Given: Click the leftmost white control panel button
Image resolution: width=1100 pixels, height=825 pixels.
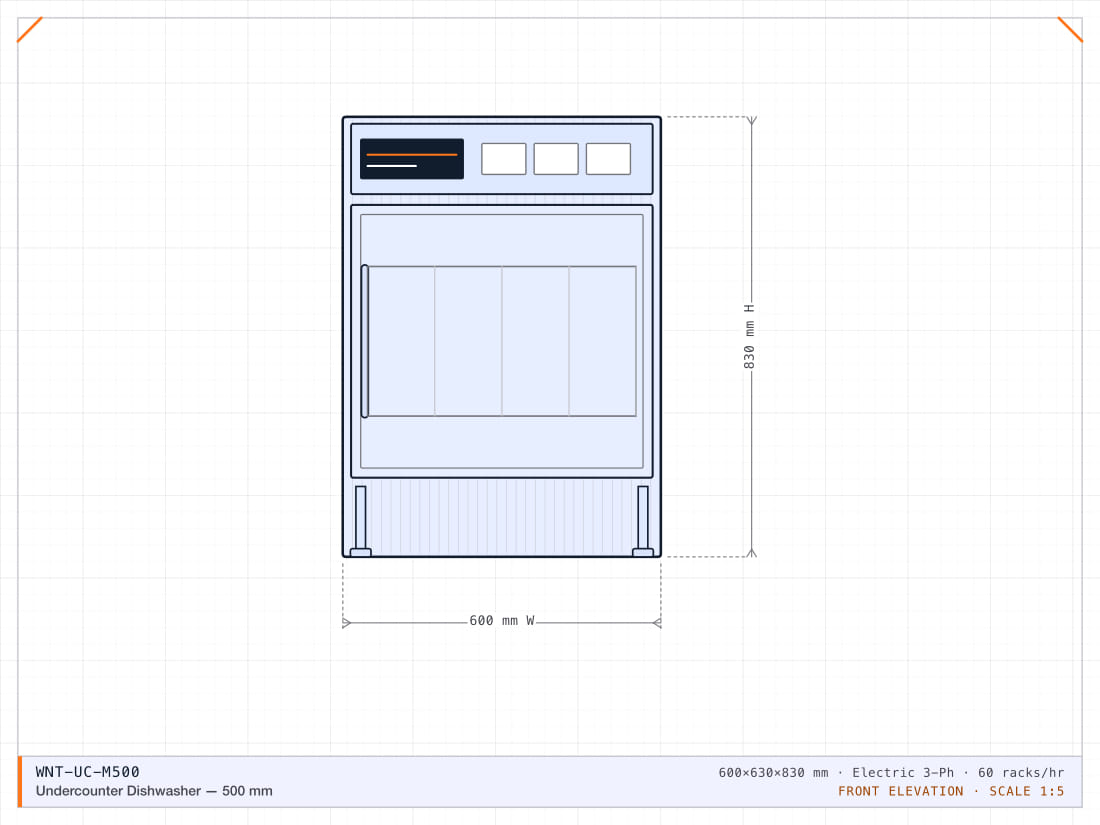Looking at the screenshot, I should (x=504, y=159).
